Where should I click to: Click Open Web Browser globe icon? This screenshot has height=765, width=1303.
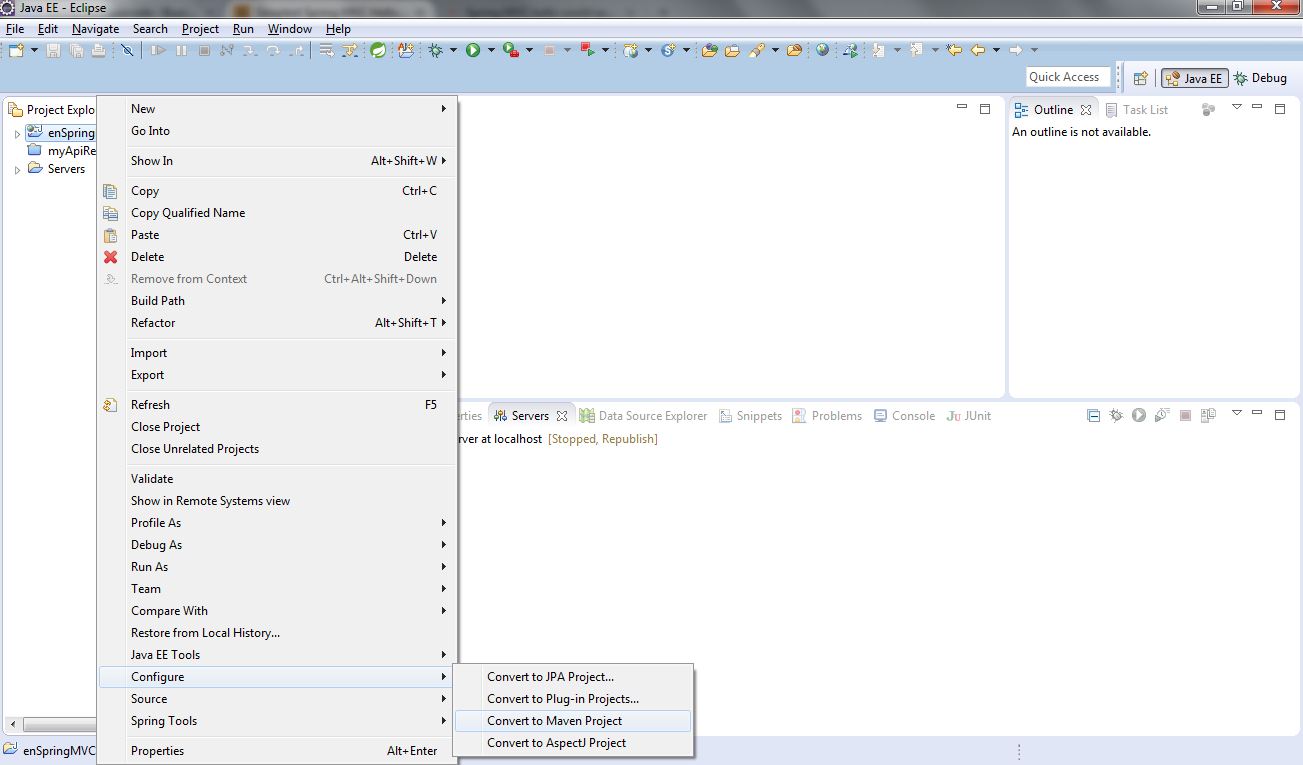pos(822,50)
